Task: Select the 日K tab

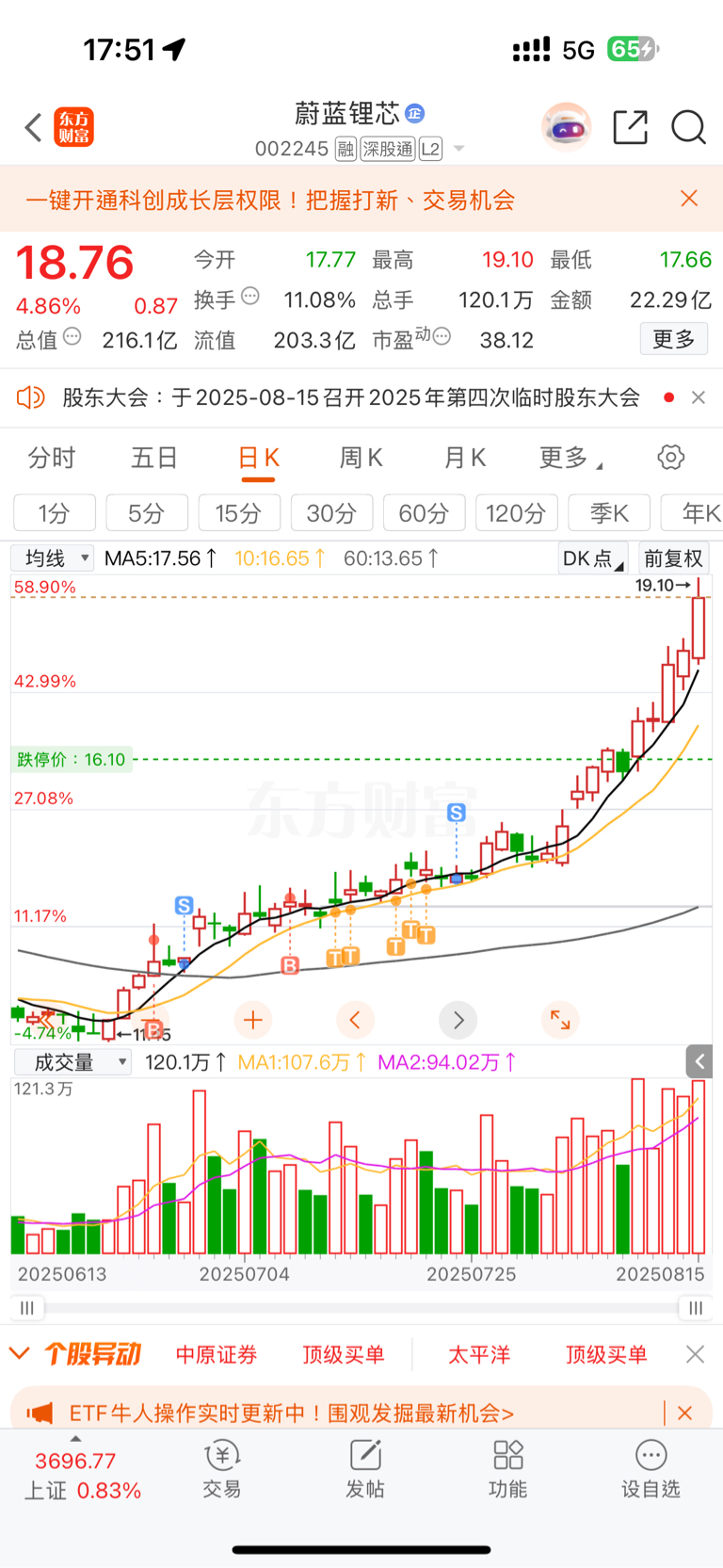Action: [x=258, y=458]
